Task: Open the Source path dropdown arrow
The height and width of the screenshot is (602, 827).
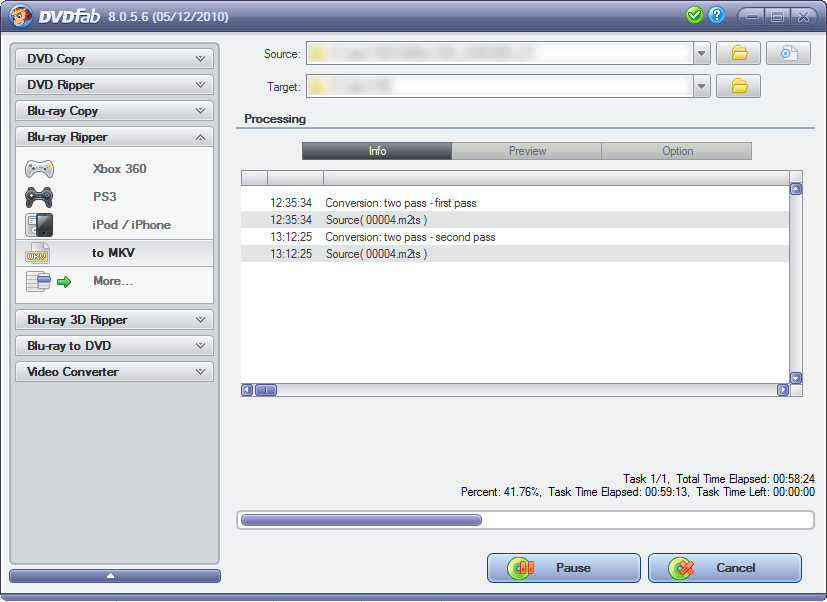Action: coord(701,53)
